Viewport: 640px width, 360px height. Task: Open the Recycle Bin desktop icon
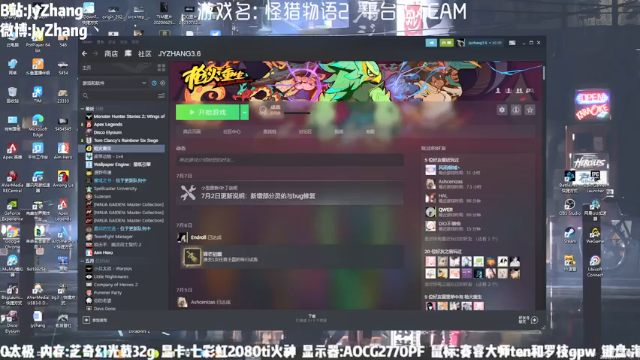[x=12, y=95]
